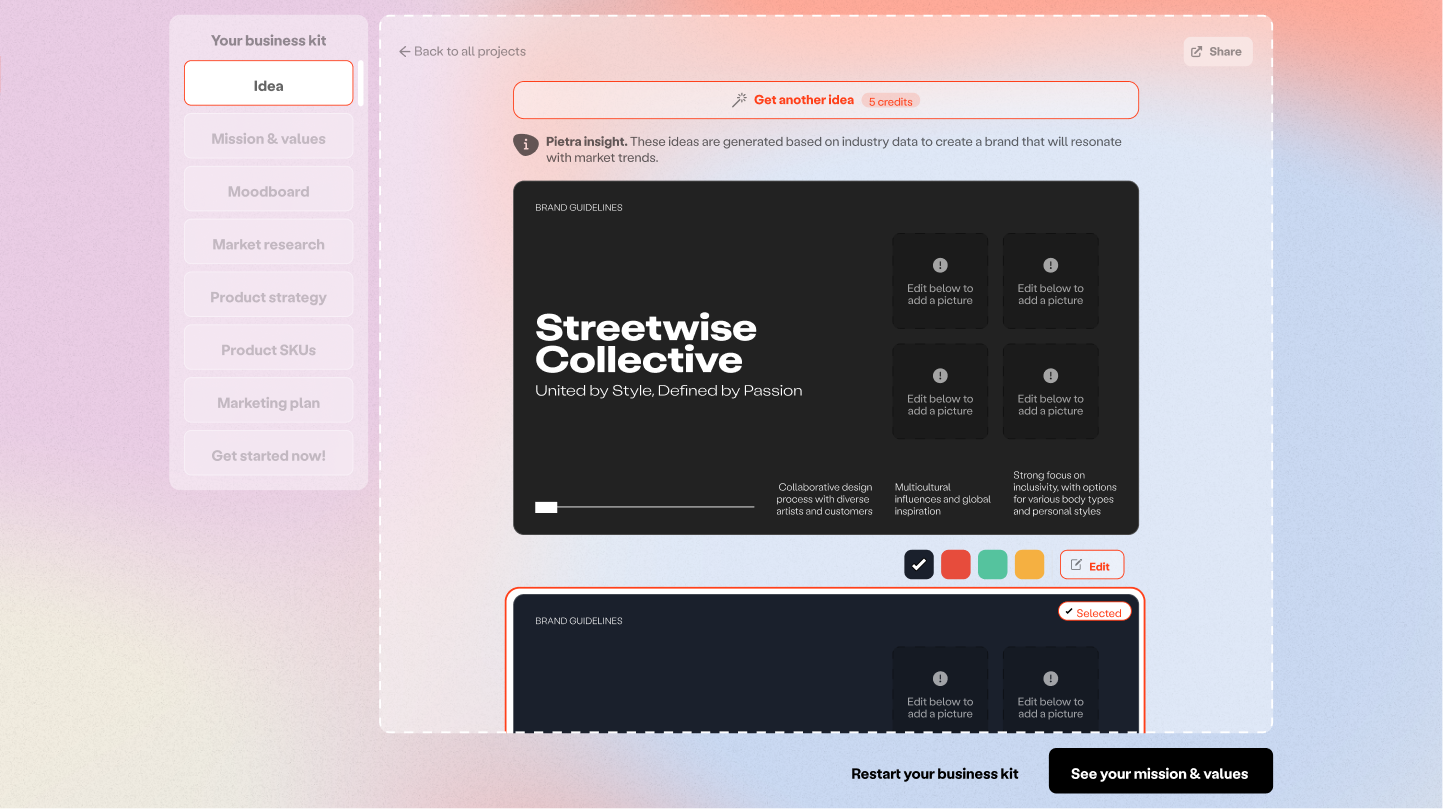Select the Idea step in business kit

(268, 83)
